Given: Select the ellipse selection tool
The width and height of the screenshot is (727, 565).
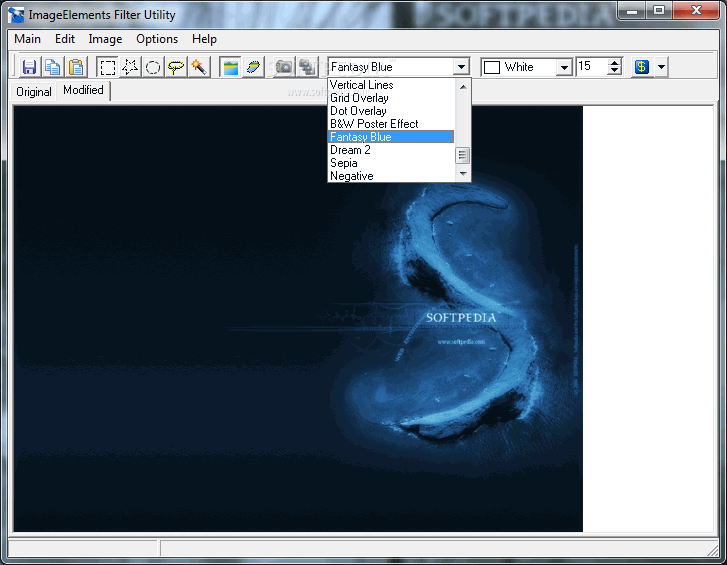Looking at the screenshot, I should pyautogui.click(x=153, y=67).
